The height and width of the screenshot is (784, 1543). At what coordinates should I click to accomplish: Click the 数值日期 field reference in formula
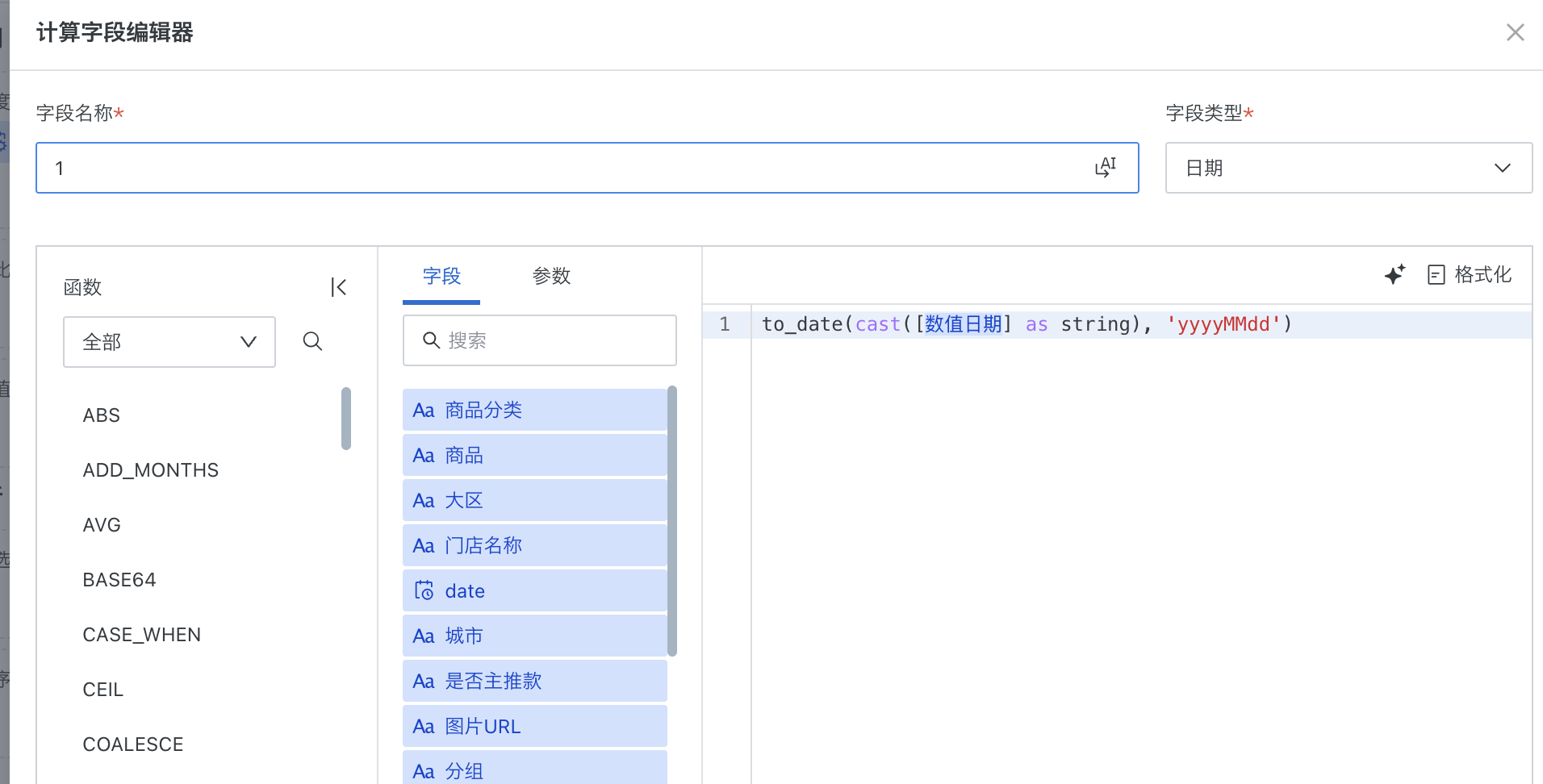(x=964, y=324)
